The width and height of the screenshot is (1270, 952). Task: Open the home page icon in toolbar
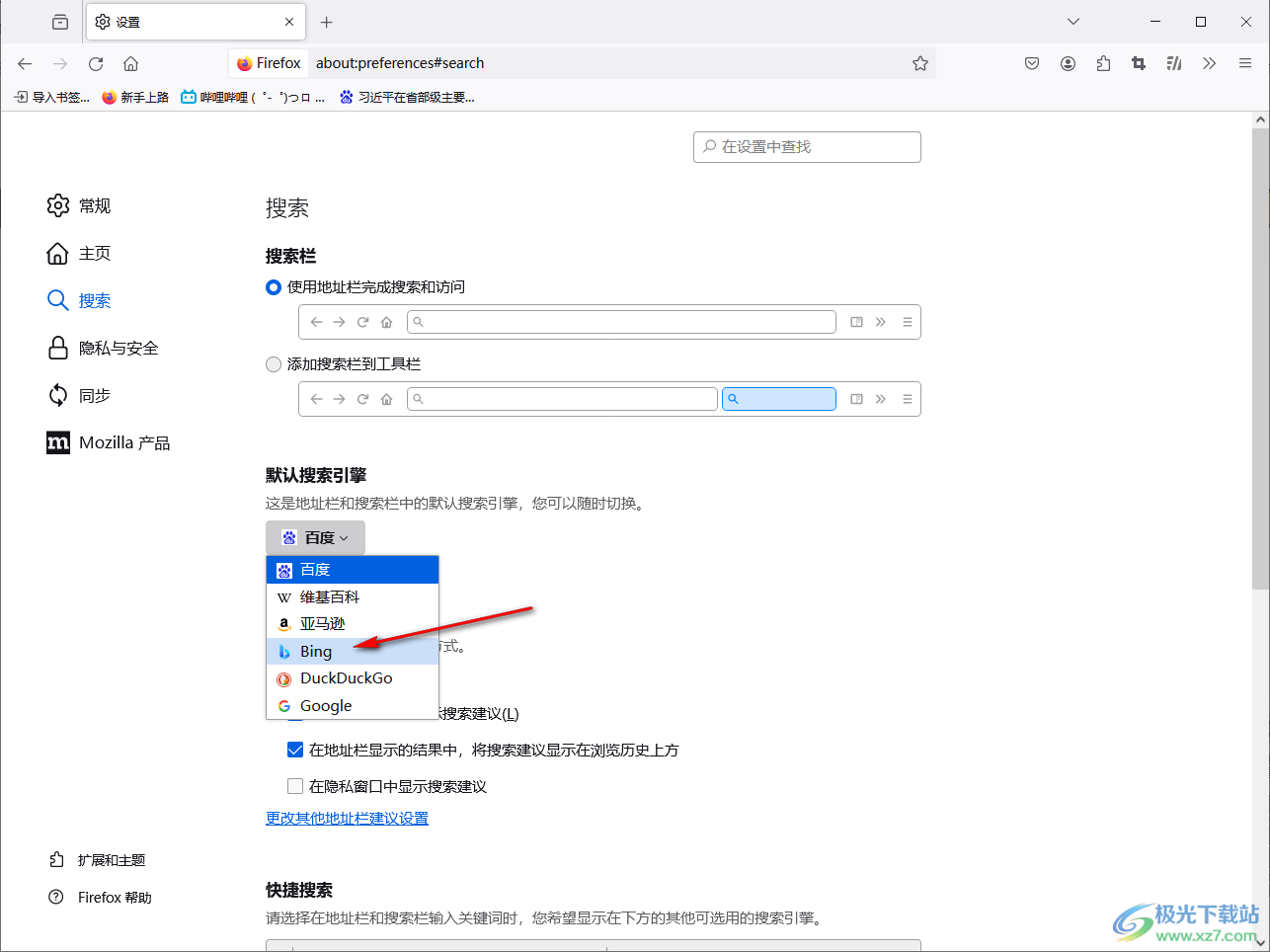[x=130, y=63]
